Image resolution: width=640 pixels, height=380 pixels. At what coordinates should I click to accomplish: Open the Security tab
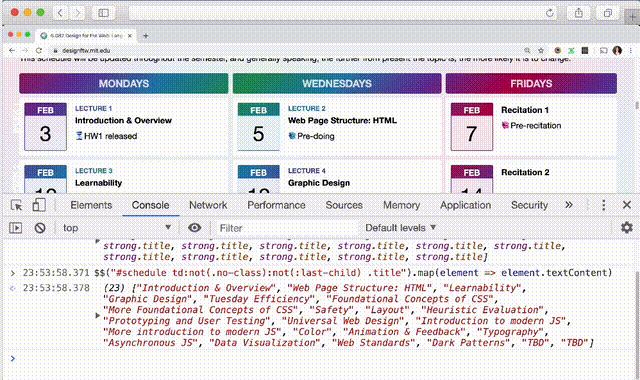tap(529, 205)
